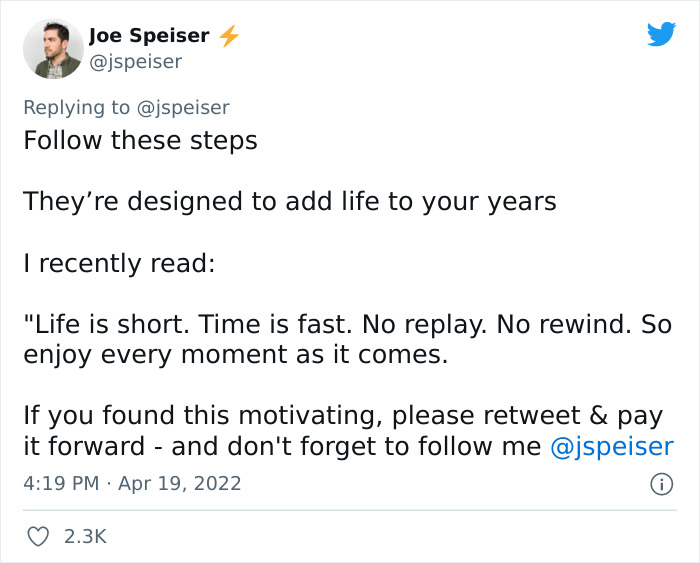Click the Joe Speiser display name
The height and width of the screenshot is (563, 700).
coord(149,36)
